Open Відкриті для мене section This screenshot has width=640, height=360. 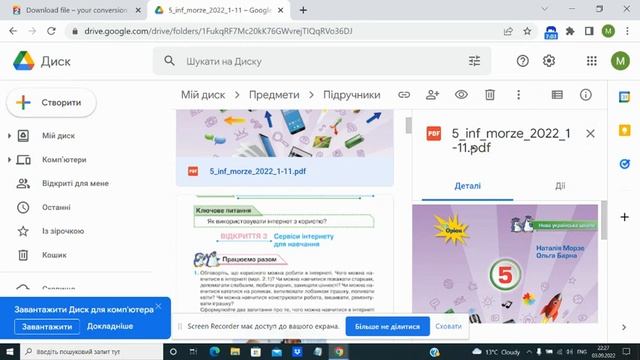[x=75, y=183]
